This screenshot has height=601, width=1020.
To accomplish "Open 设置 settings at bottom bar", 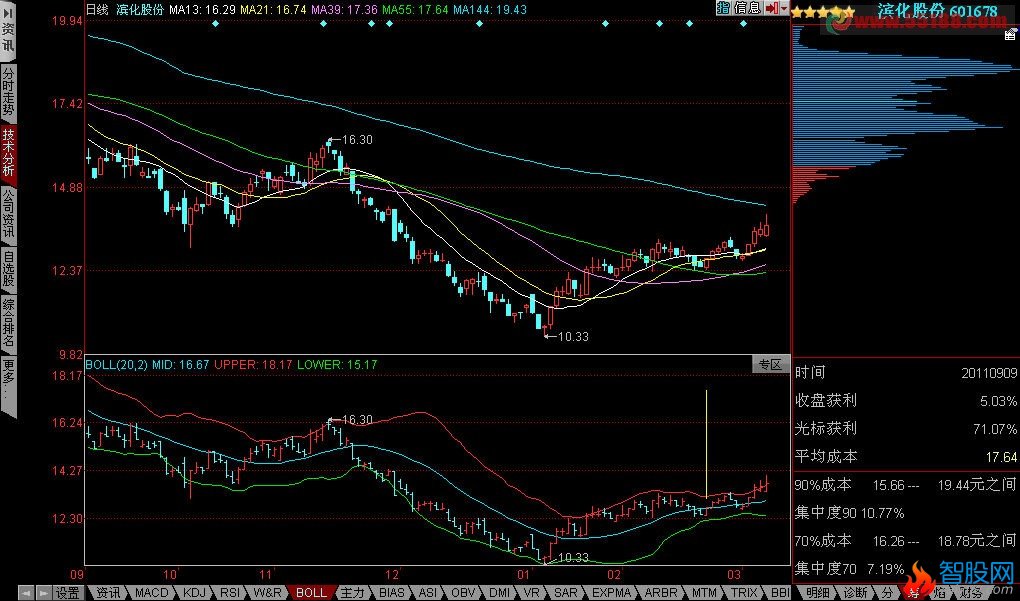I will (x=66, y=593).
